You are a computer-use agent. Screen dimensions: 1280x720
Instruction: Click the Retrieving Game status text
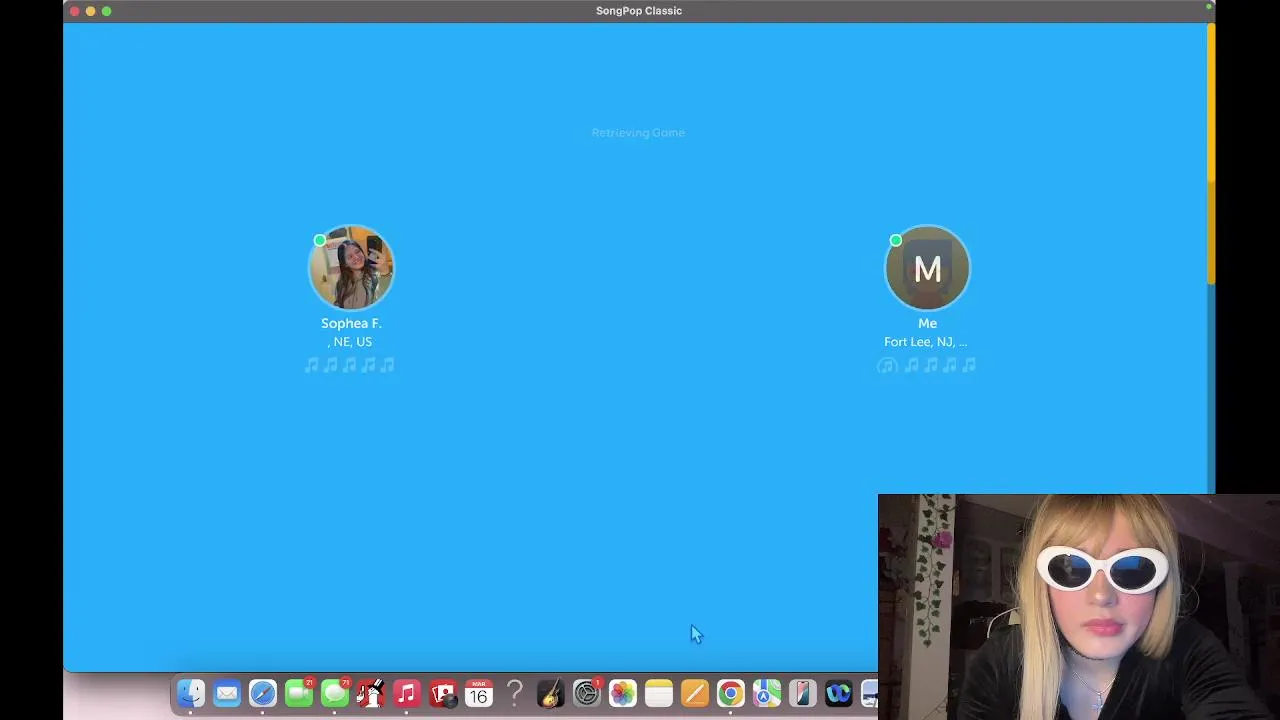[638, 132]
